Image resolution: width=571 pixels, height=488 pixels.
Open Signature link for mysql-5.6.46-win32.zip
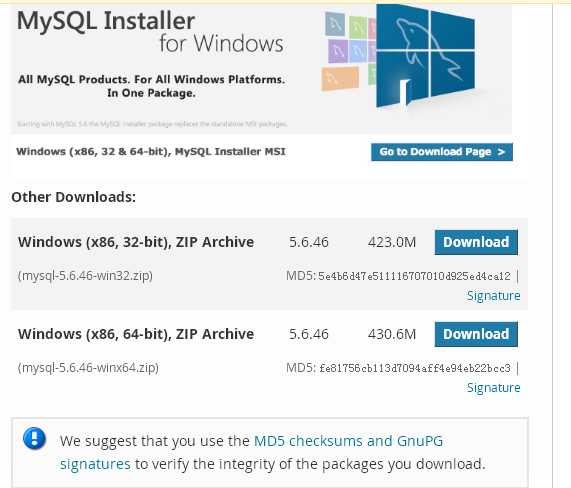point(493,295)
